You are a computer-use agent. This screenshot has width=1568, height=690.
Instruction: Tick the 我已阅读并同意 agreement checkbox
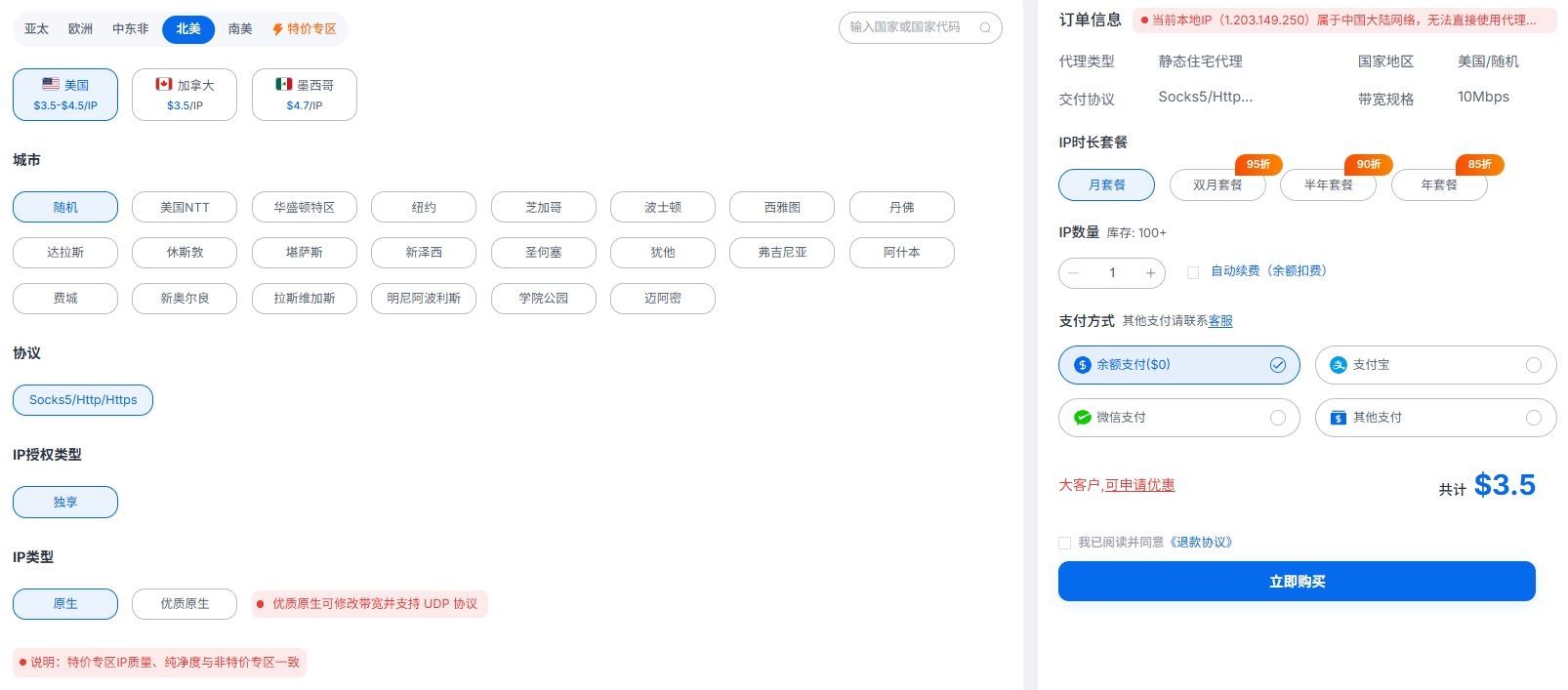(1064, 543)
